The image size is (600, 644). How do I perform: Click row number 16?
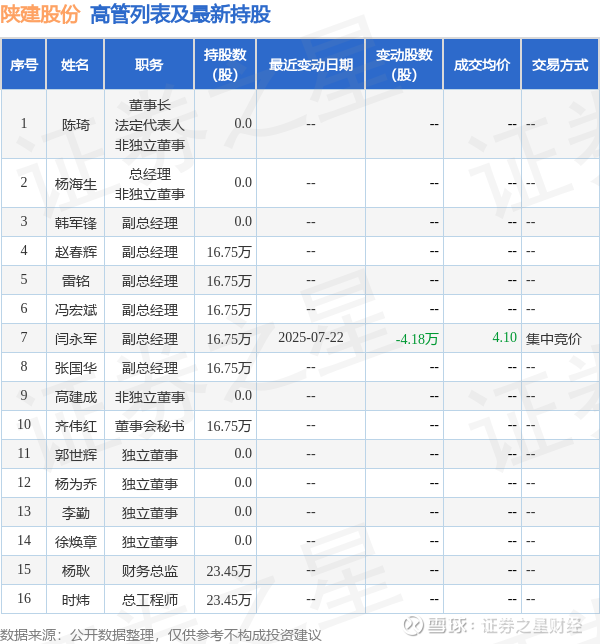pos(24,598)
